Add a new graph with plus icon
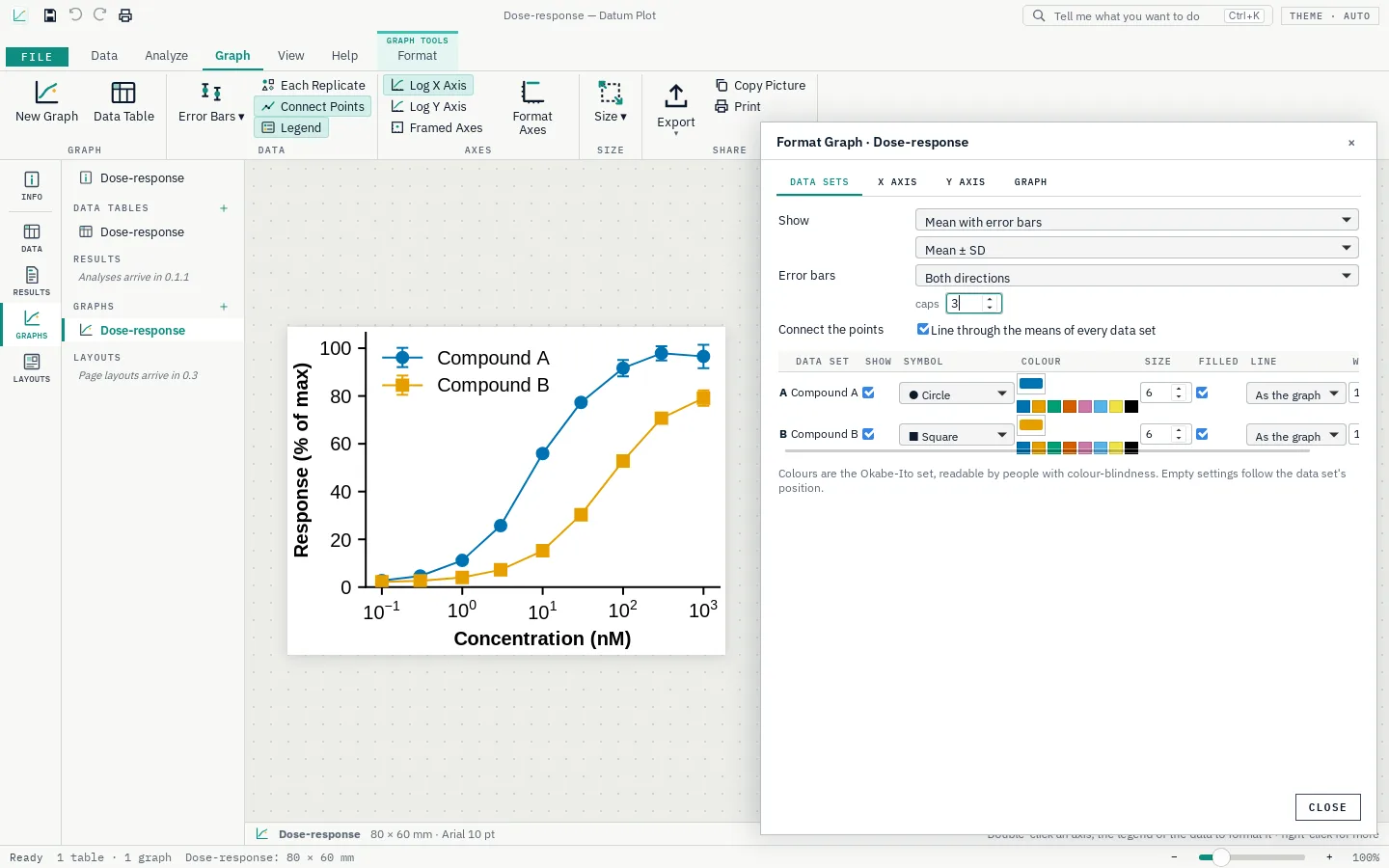Viewport: 1389px width, 868px height. (x=224, y=307)
